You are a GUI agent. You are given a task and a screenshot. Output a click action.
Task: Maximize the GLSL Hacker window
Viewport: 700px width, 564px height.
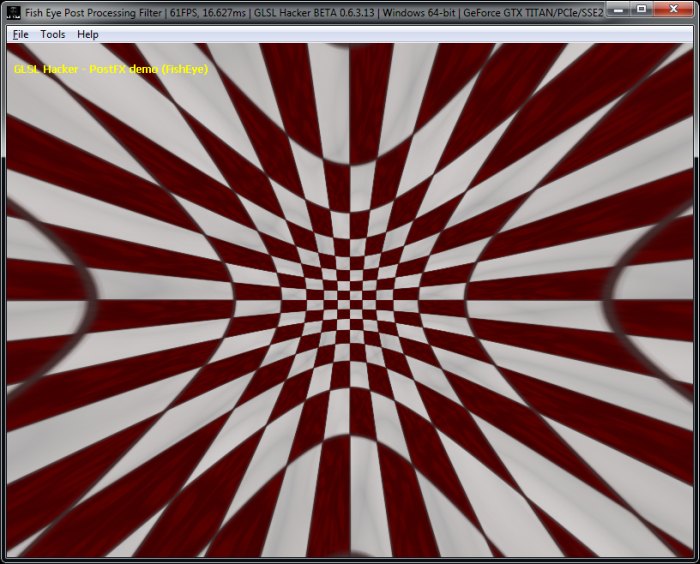[x=642, y=8]
